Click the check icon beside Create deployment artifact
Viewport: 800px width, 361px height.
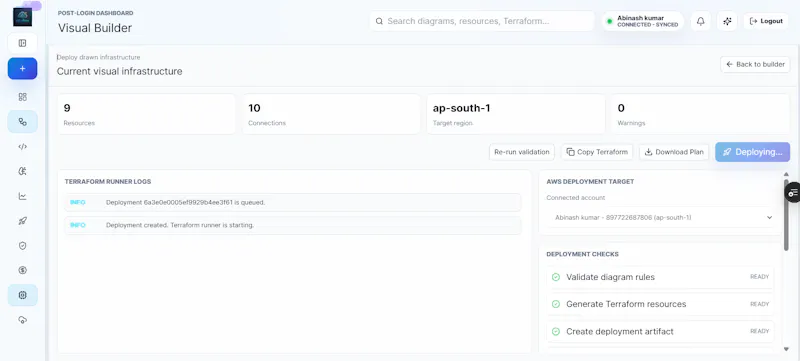tap(556, 331)
